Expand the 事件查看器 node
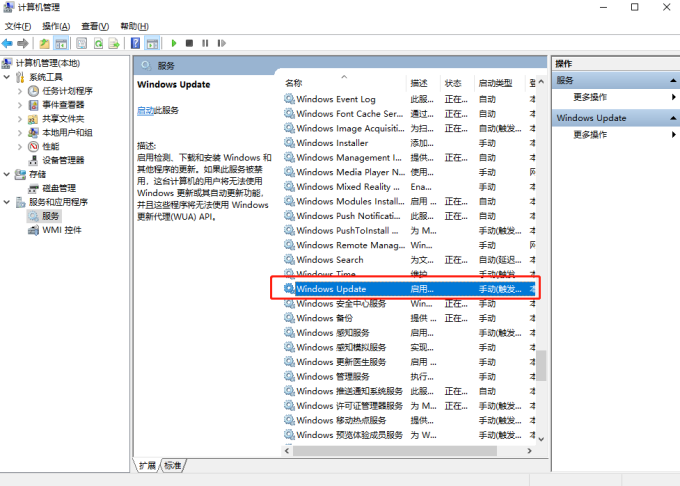This screenshot has width=680, height=486. click(20, 105)
